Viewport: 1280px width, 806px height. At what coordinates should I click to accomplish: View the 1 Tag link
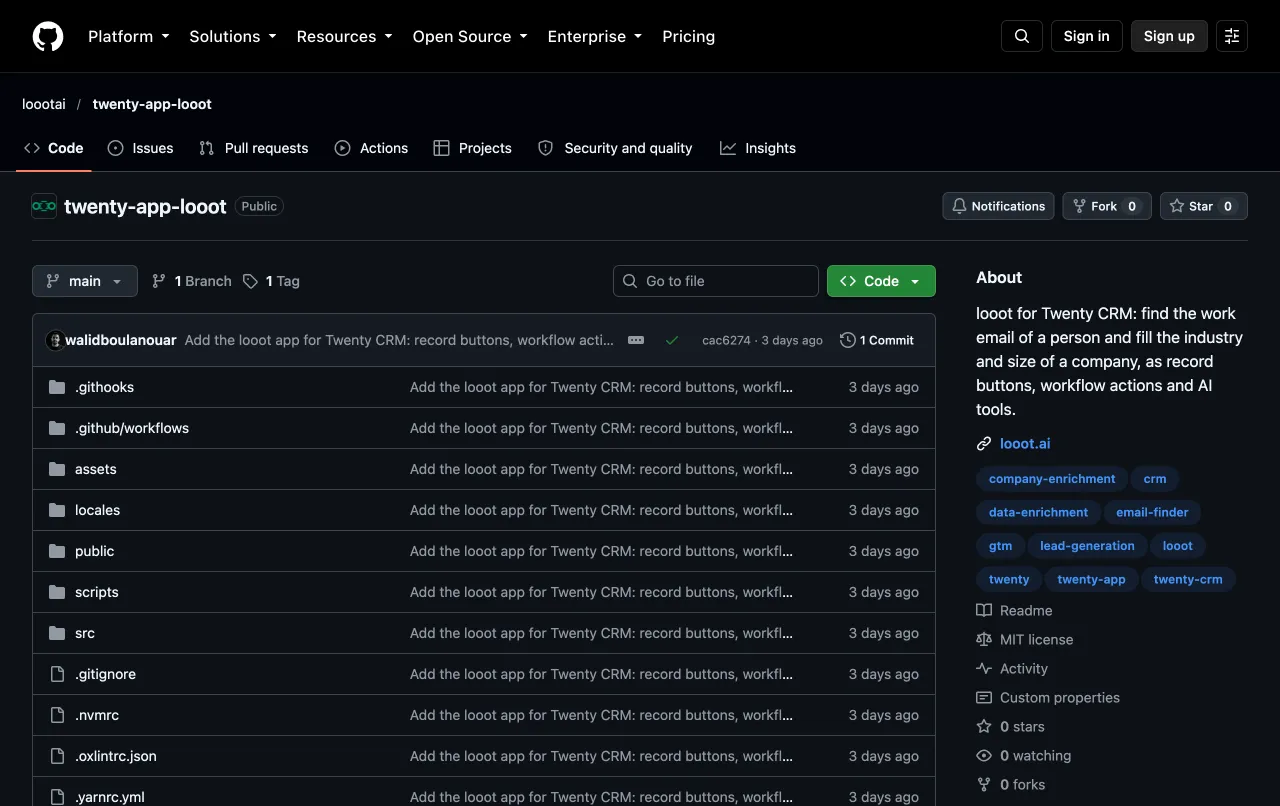pyautogui.click(x=271, y=281)
